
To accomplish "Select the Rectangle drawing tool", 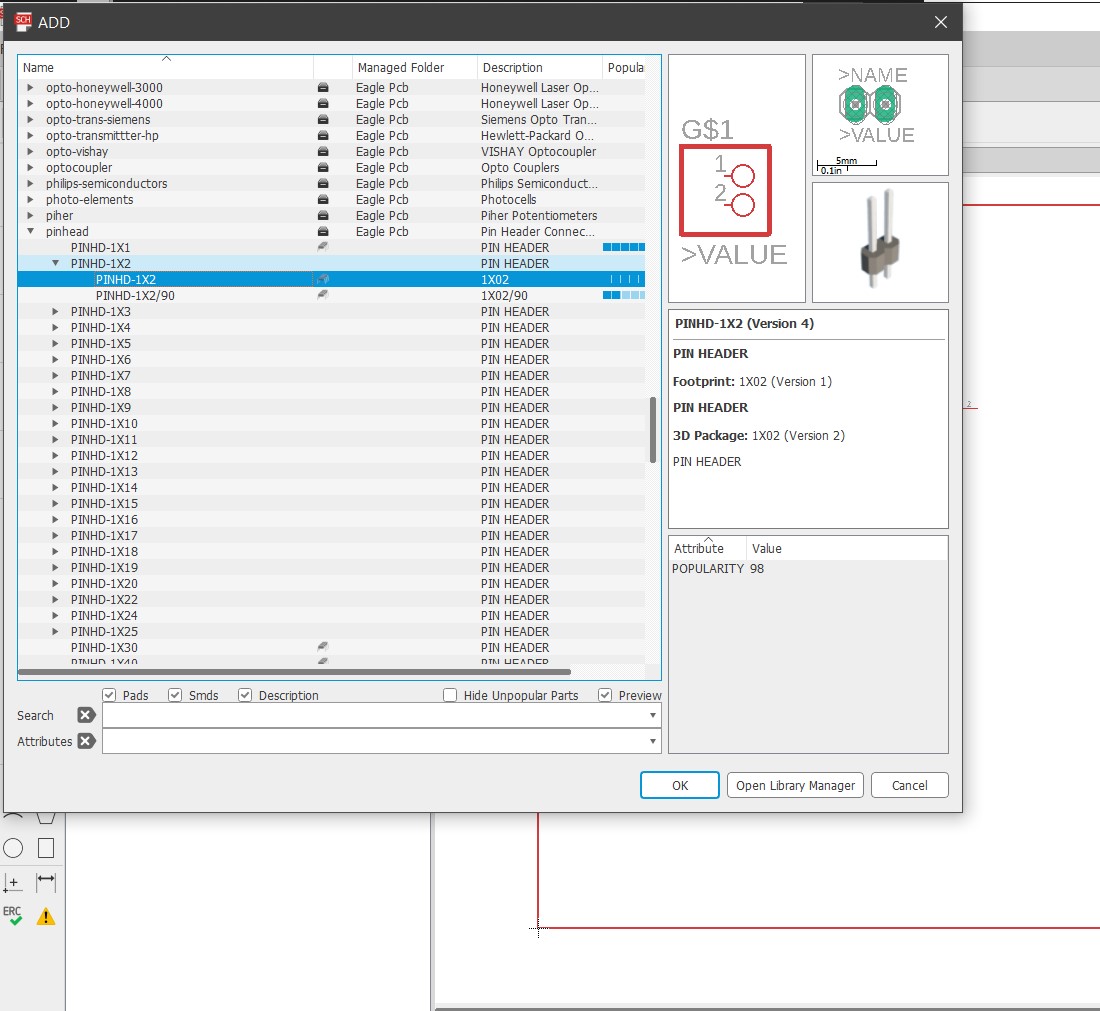I will (x=46, y=848).
